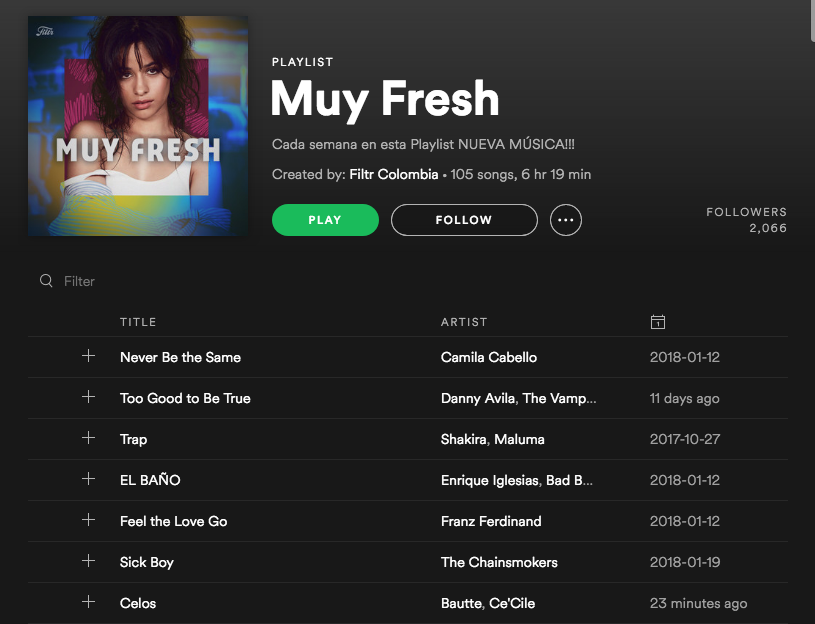Click plus icon next to Feel the Love Go

pos(88,520)
